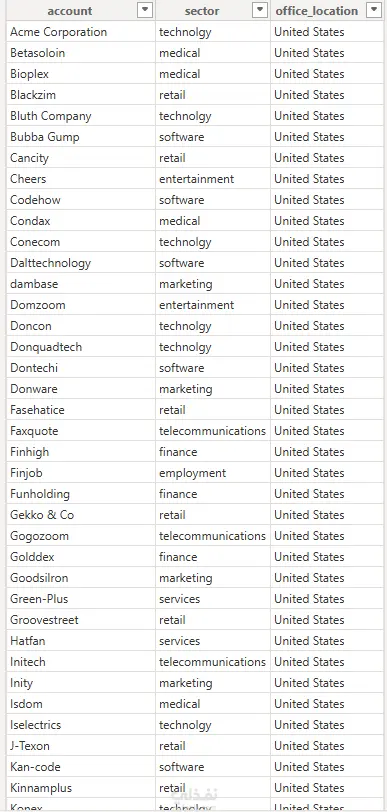The height and width of the screenshot is (812, 387).
Task: Click the J-Texon account cell
Action: [x=81, y=746]
